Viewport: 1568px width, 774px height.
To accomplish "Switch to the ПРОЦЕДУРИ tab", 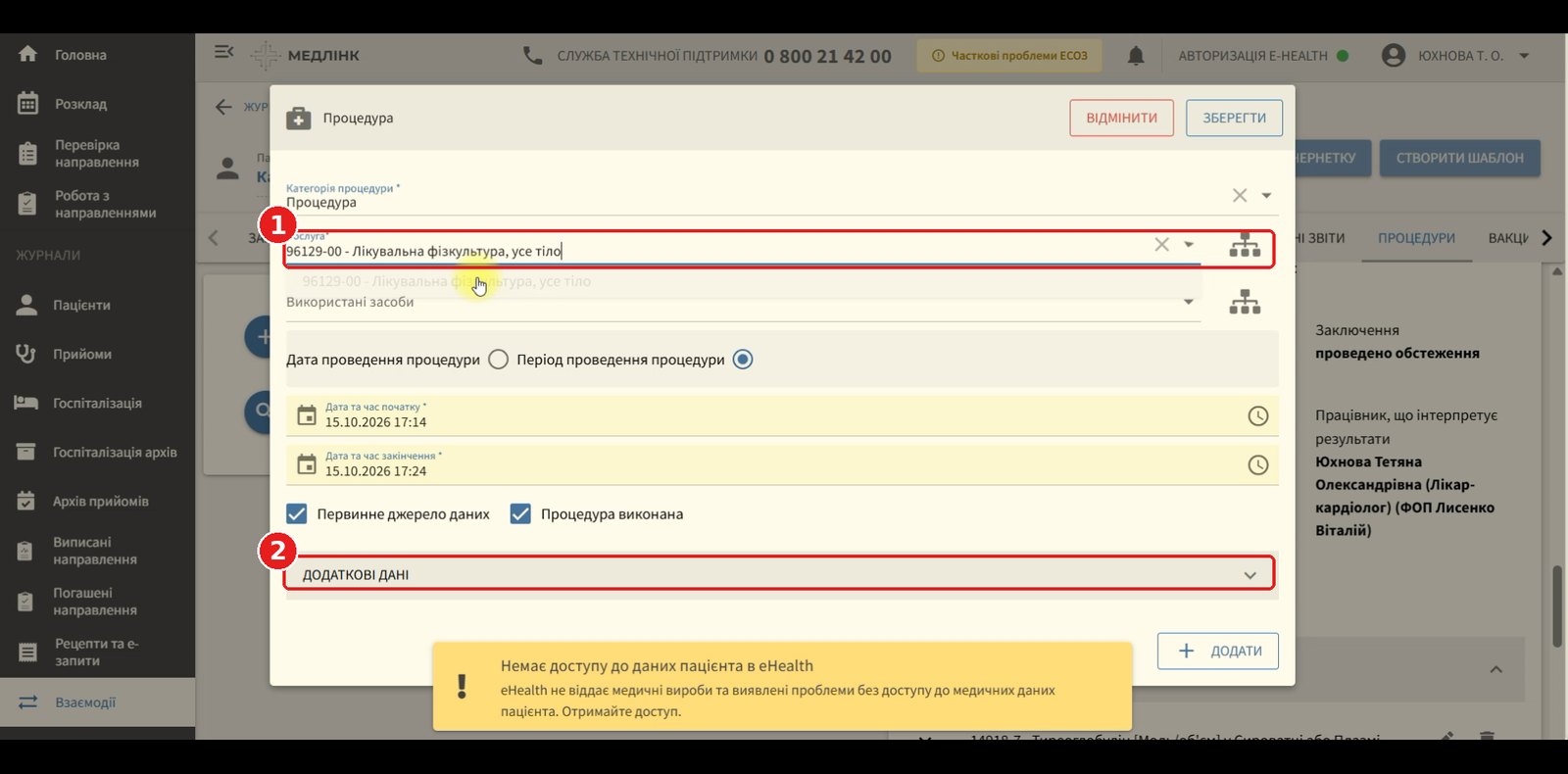I will (1416, 238).
